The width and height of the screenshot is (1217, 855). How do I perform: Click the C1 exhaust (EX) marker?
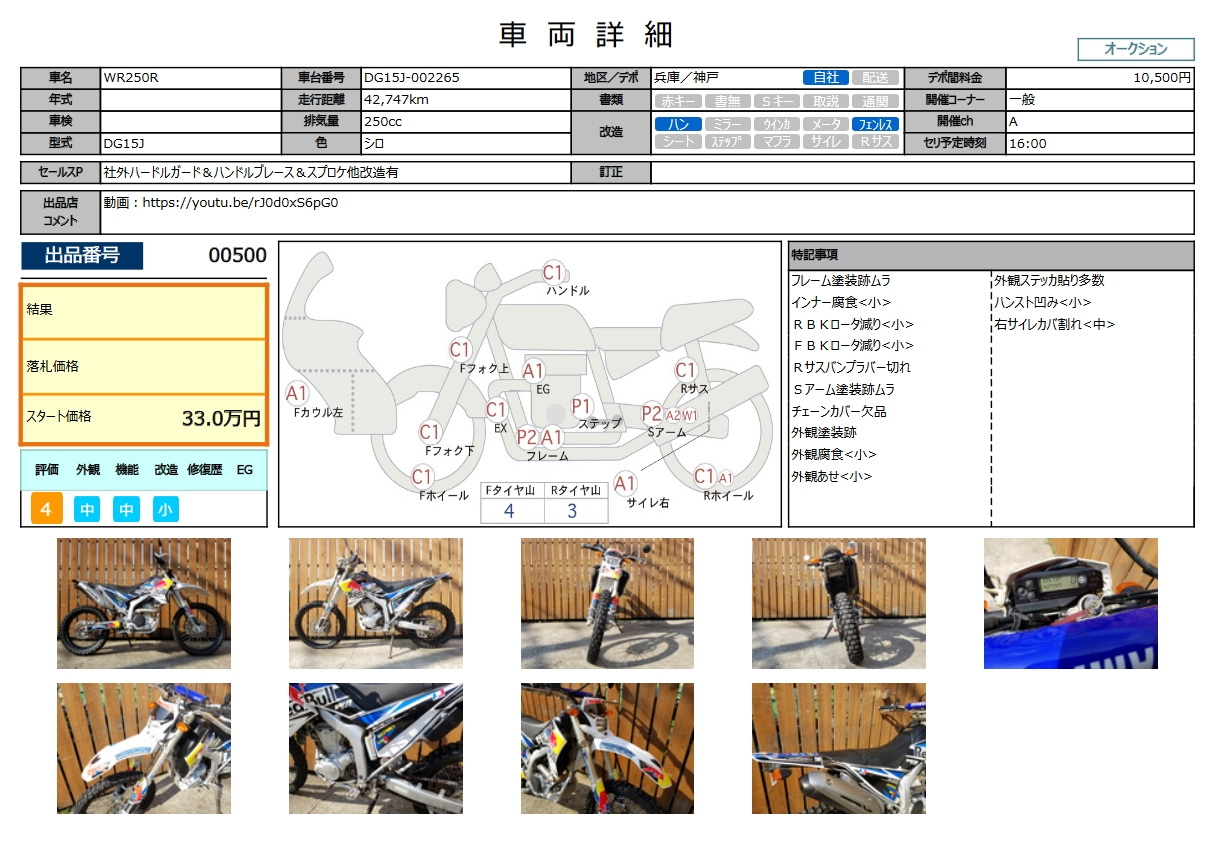click(x=496, y=410)
